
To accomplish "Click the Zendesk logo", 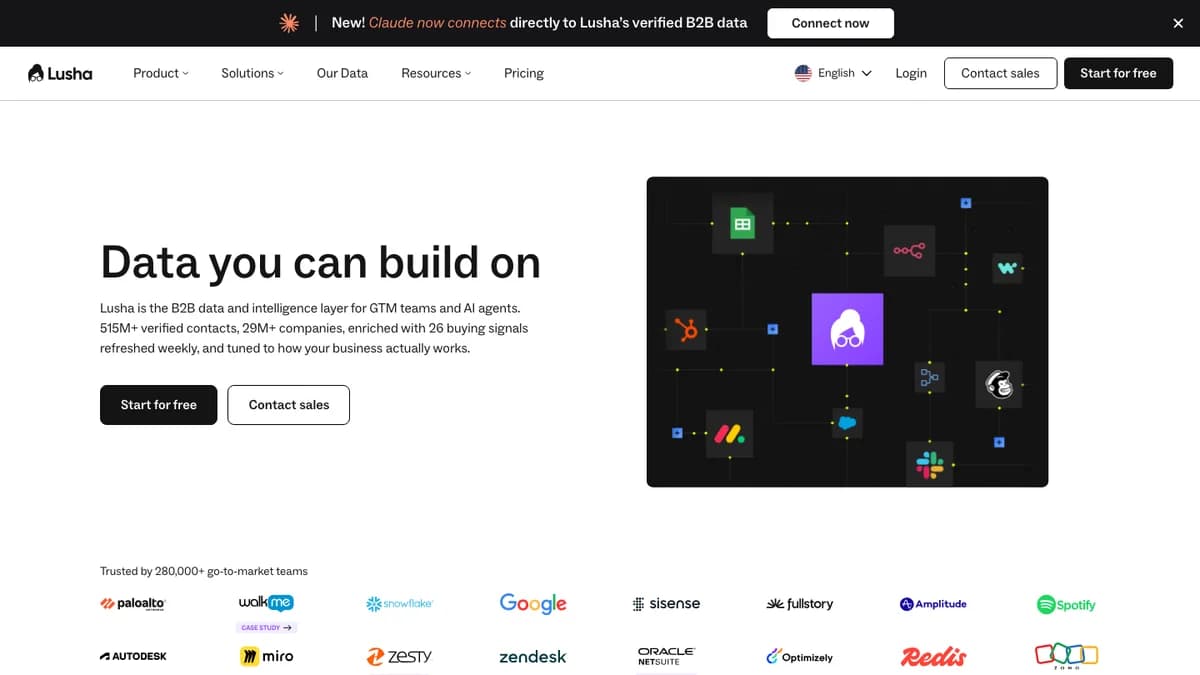I will click(x=533, y=657).
